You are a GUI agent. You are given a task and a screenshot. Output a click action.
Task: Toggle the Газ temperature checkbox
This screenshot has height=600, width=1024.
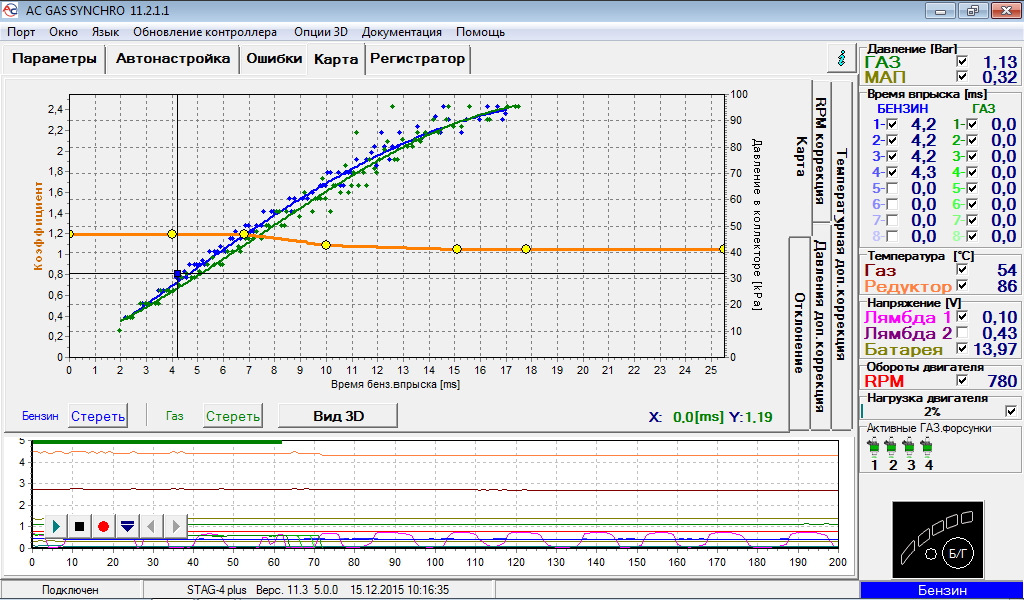961,269
